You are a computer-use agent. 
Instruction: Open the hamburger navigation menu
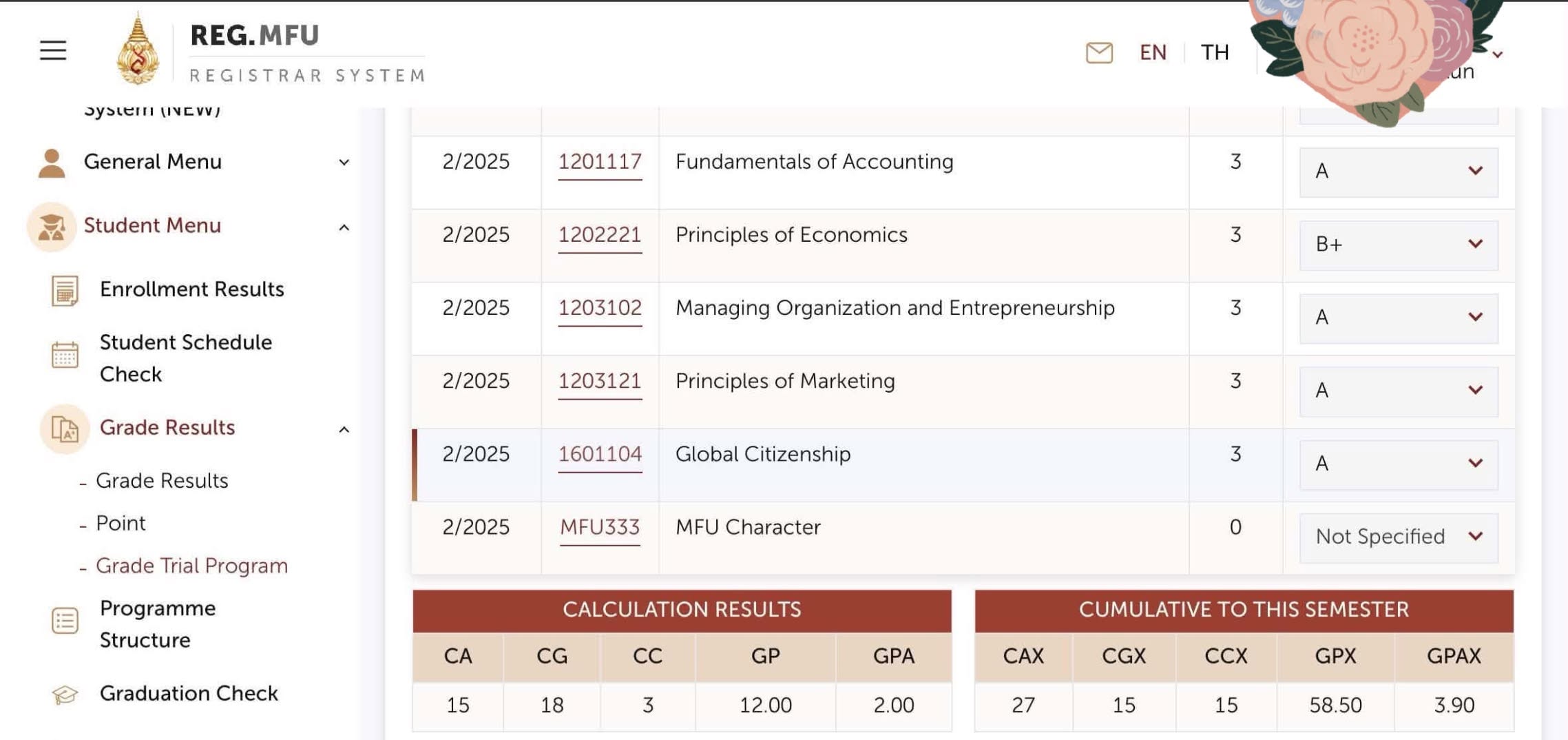pyautogui.click(x=53, y=50)
